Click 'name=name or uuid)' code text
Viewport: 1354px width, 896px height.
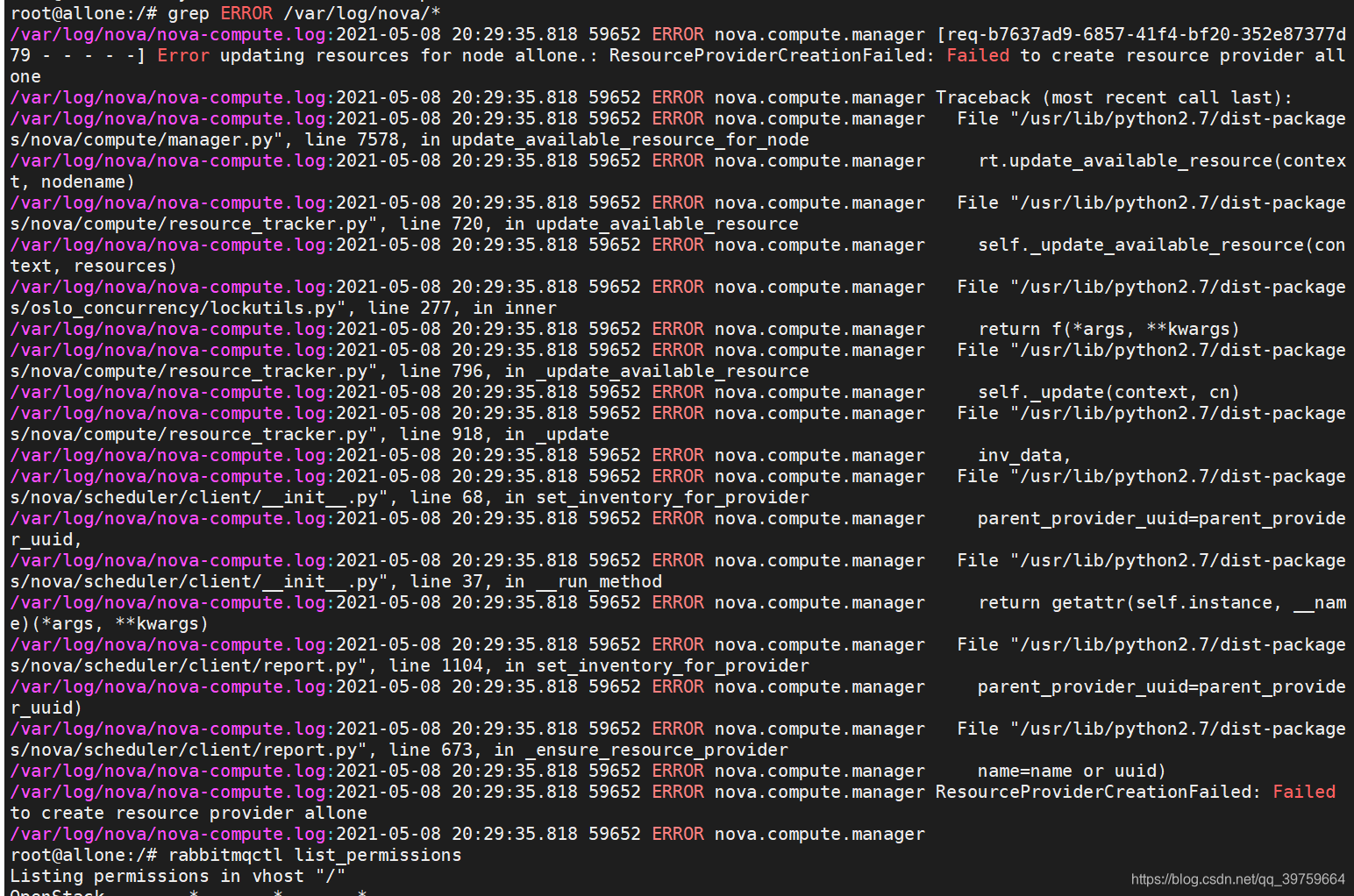click(x=1072, y=771)
